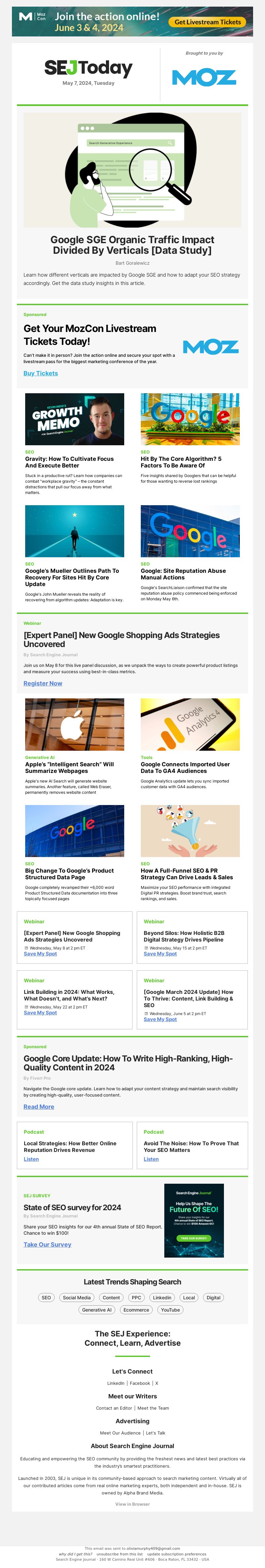This screenshot has height=1568, width=265.
Task: Select the Generative AI topic tag
Action: point(97,1309)
